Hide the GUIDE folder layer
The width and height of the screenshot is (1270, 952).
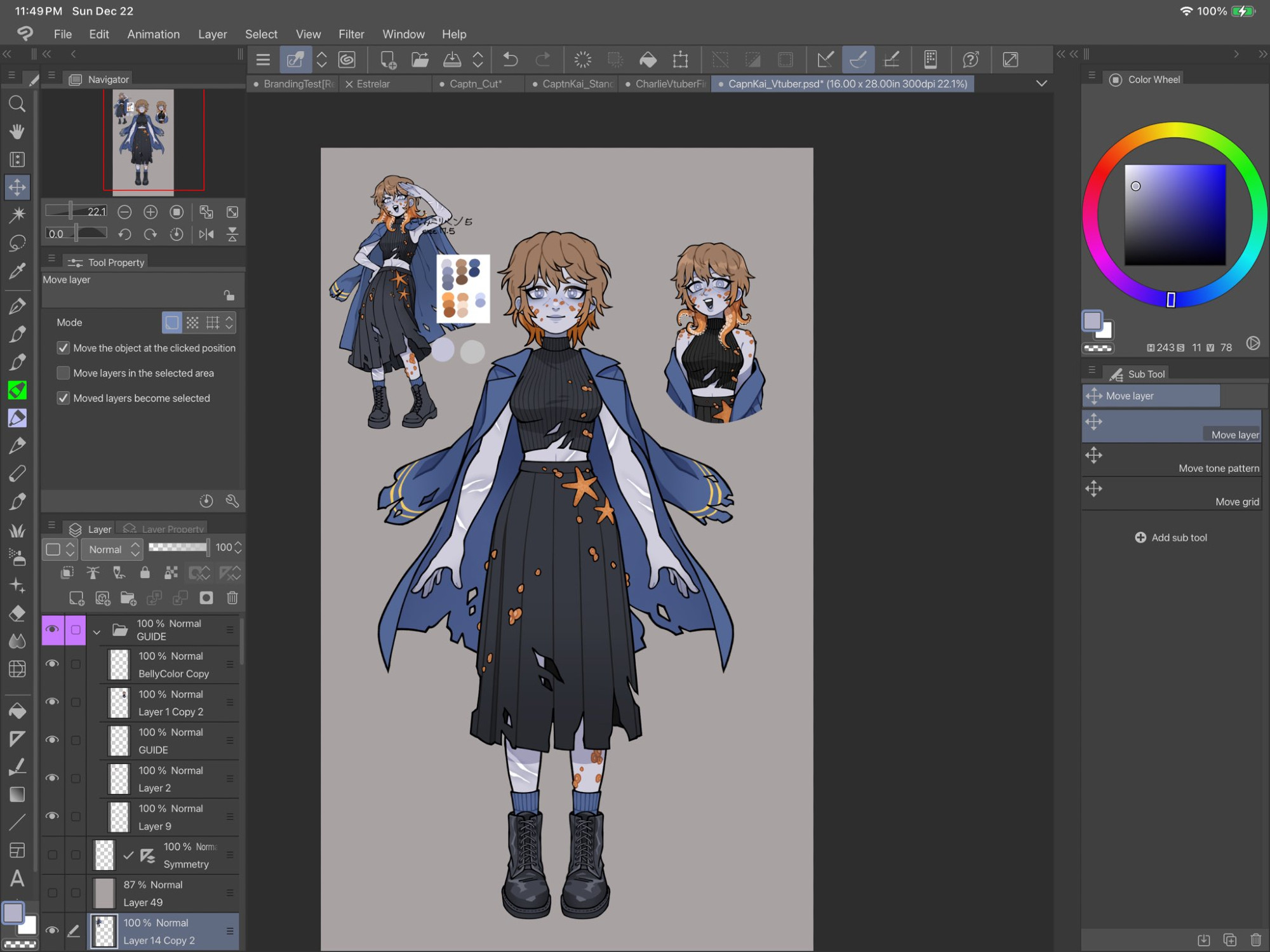(x=52, y=629)
